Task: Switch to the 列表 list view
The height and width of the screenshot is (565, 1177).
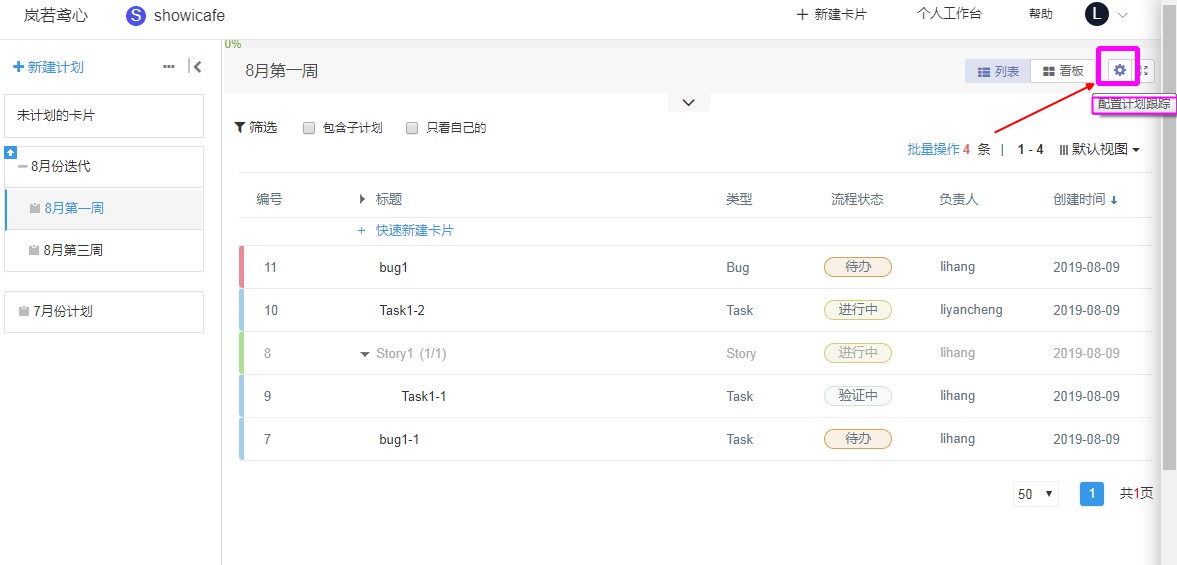Action: pos(998,71)
